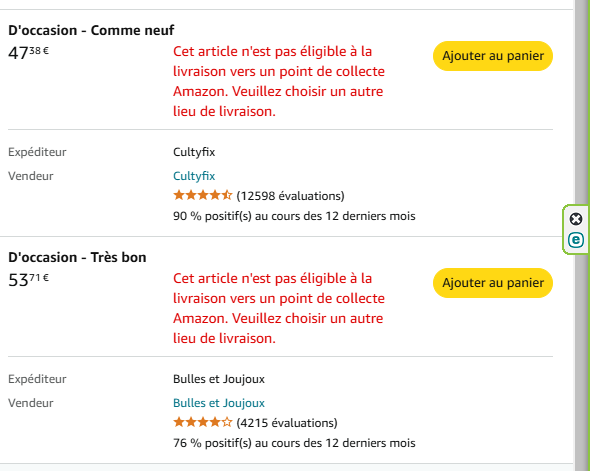Image resolution: width=590 pixels, height=471 pixels.
Task: View the 12598 évaluations count
Action: (290, 196)
